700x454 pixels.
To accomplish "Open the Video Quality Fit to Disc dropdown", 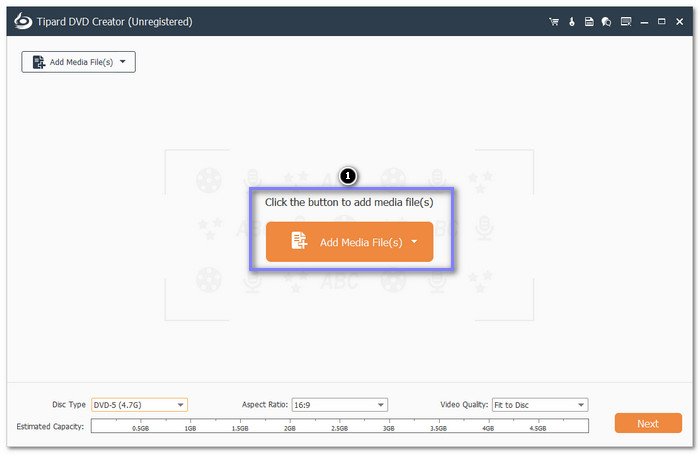I will 540,405.
